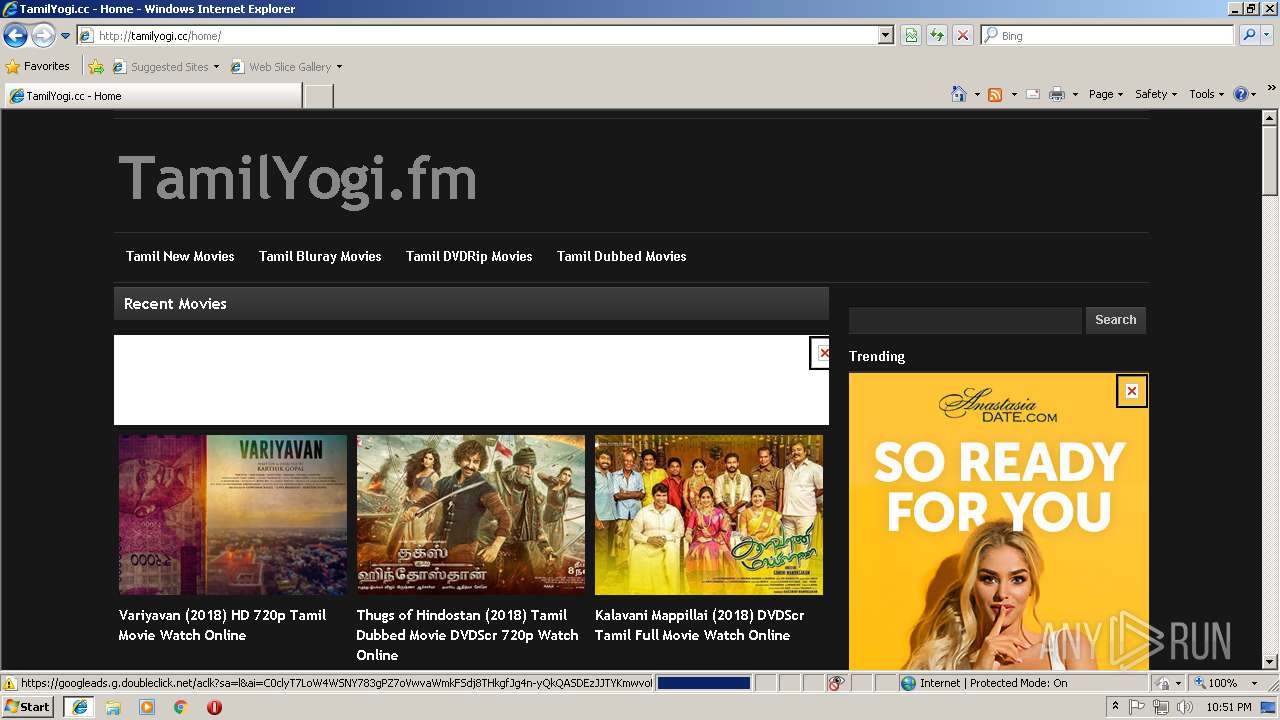This screenshot has width=1280, height=720.
Task: Click the site search text field
Action: (x=965, y=320)
